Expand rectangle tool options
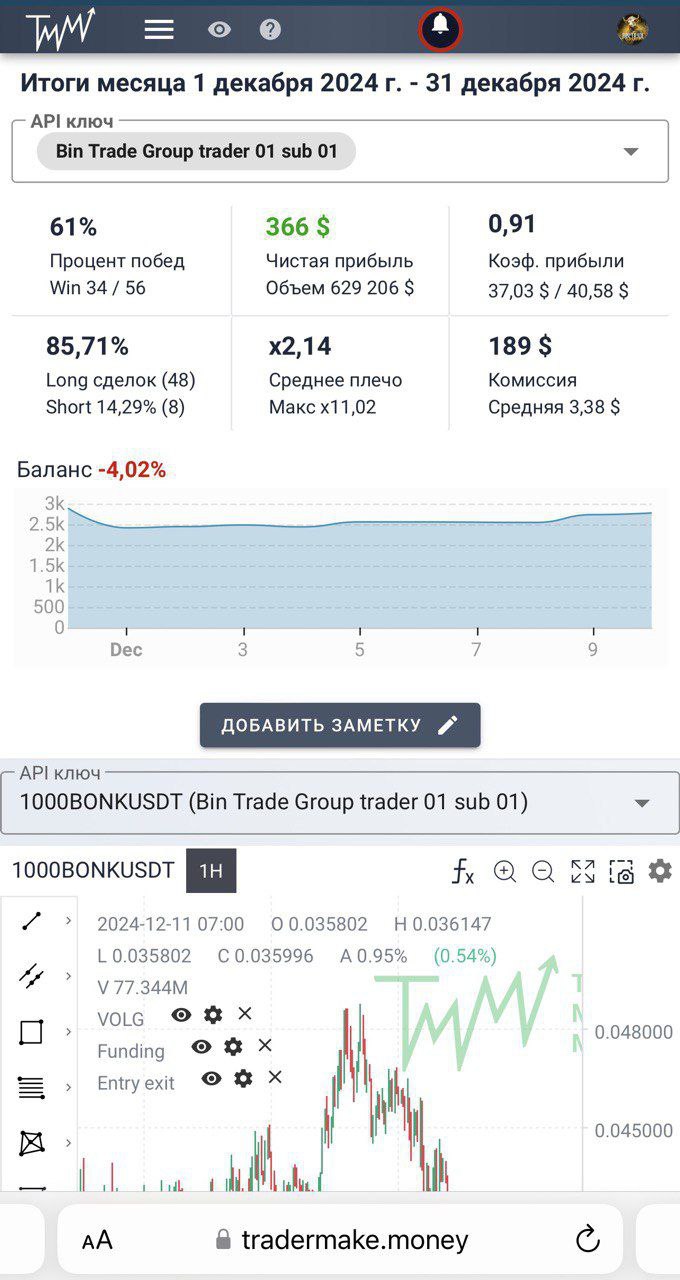Image resolution: width=680 pixels, height=1280 pixels. pos(68,1032)
